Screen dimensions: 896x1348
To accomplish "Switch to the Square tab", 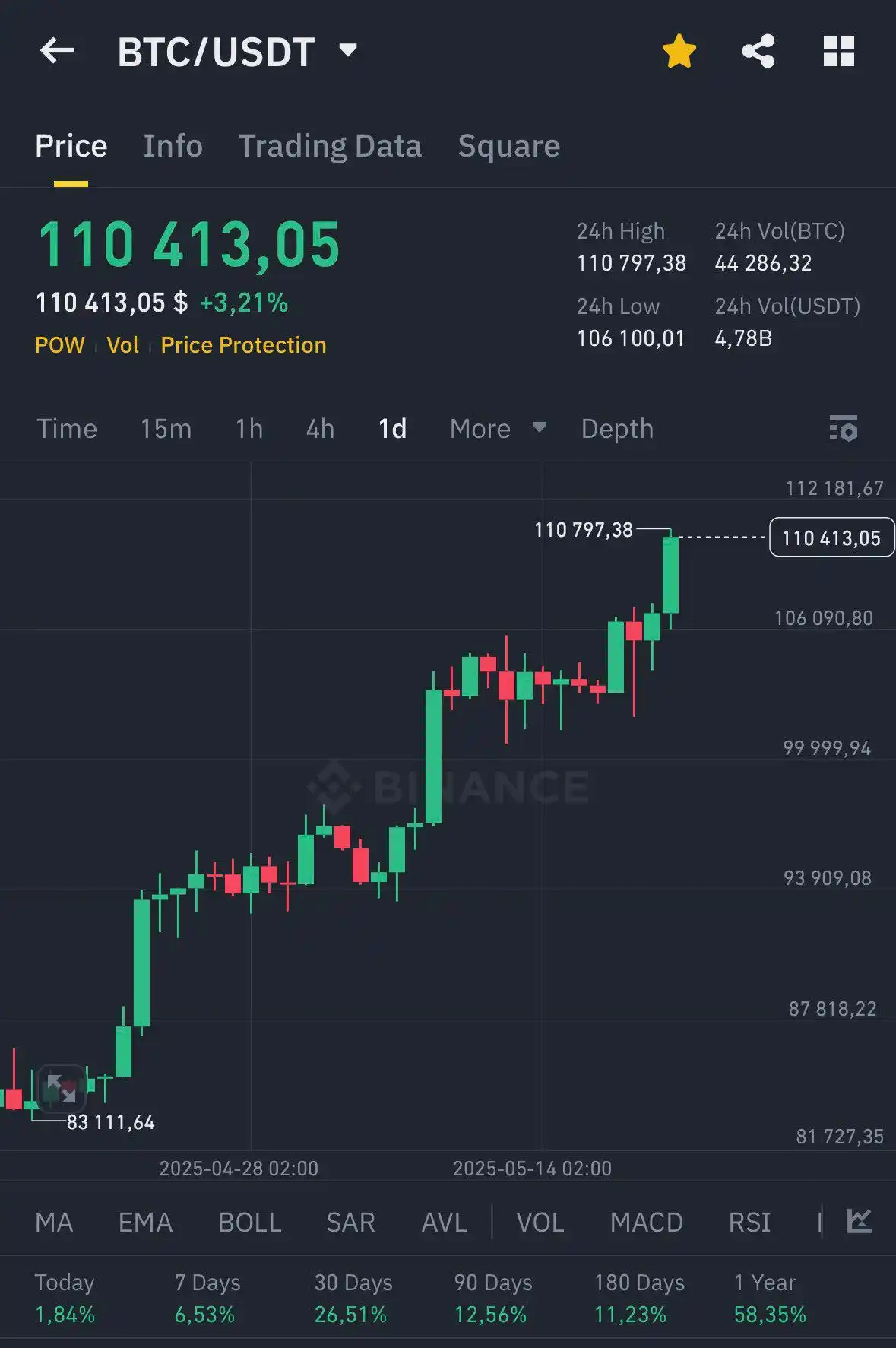I will point(508,146).
